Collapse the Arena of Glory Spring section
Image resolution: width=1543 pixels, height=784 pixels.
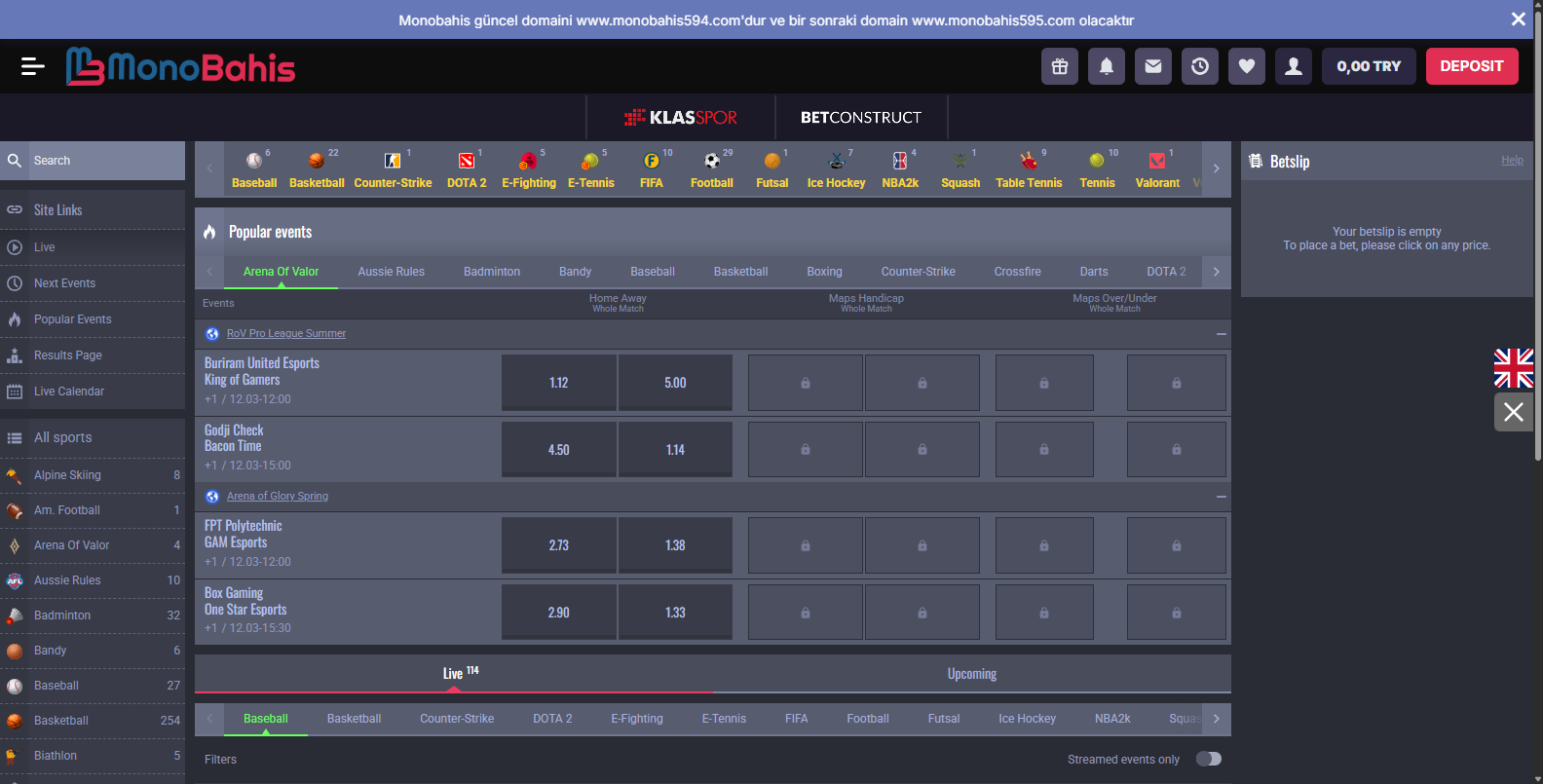(x=1221, y=497)
